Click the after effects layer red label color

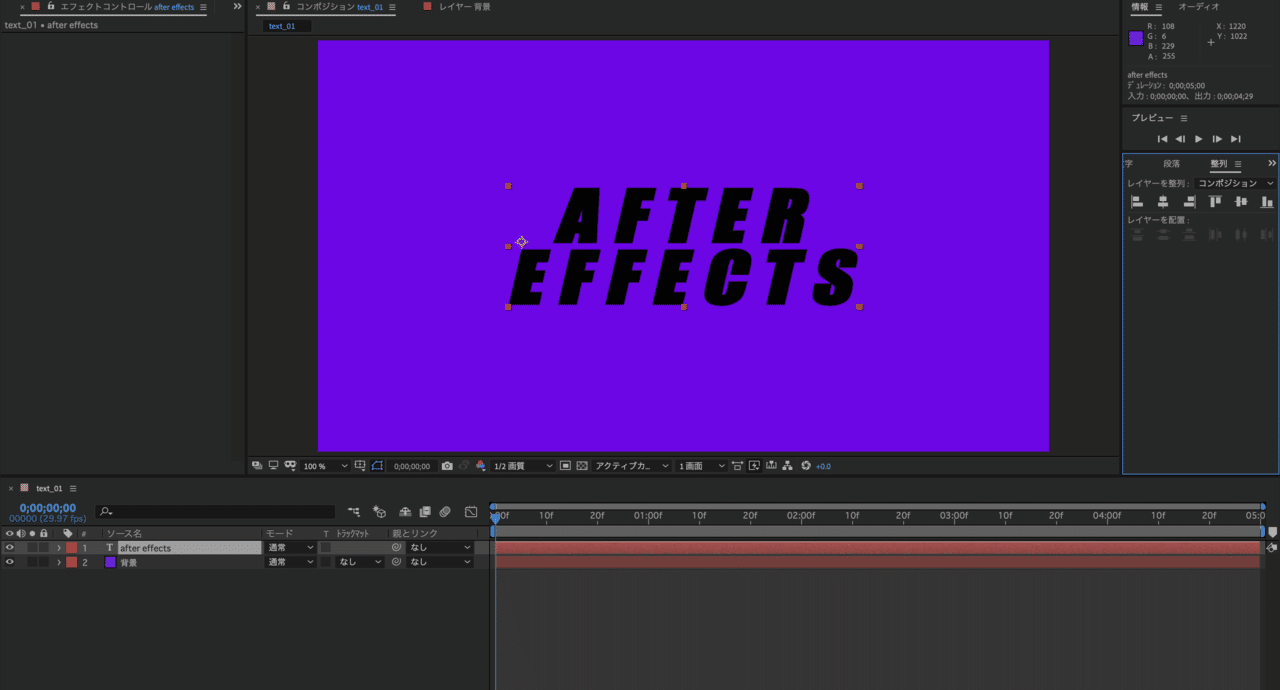pyautogui.click(x=72, y=548)
